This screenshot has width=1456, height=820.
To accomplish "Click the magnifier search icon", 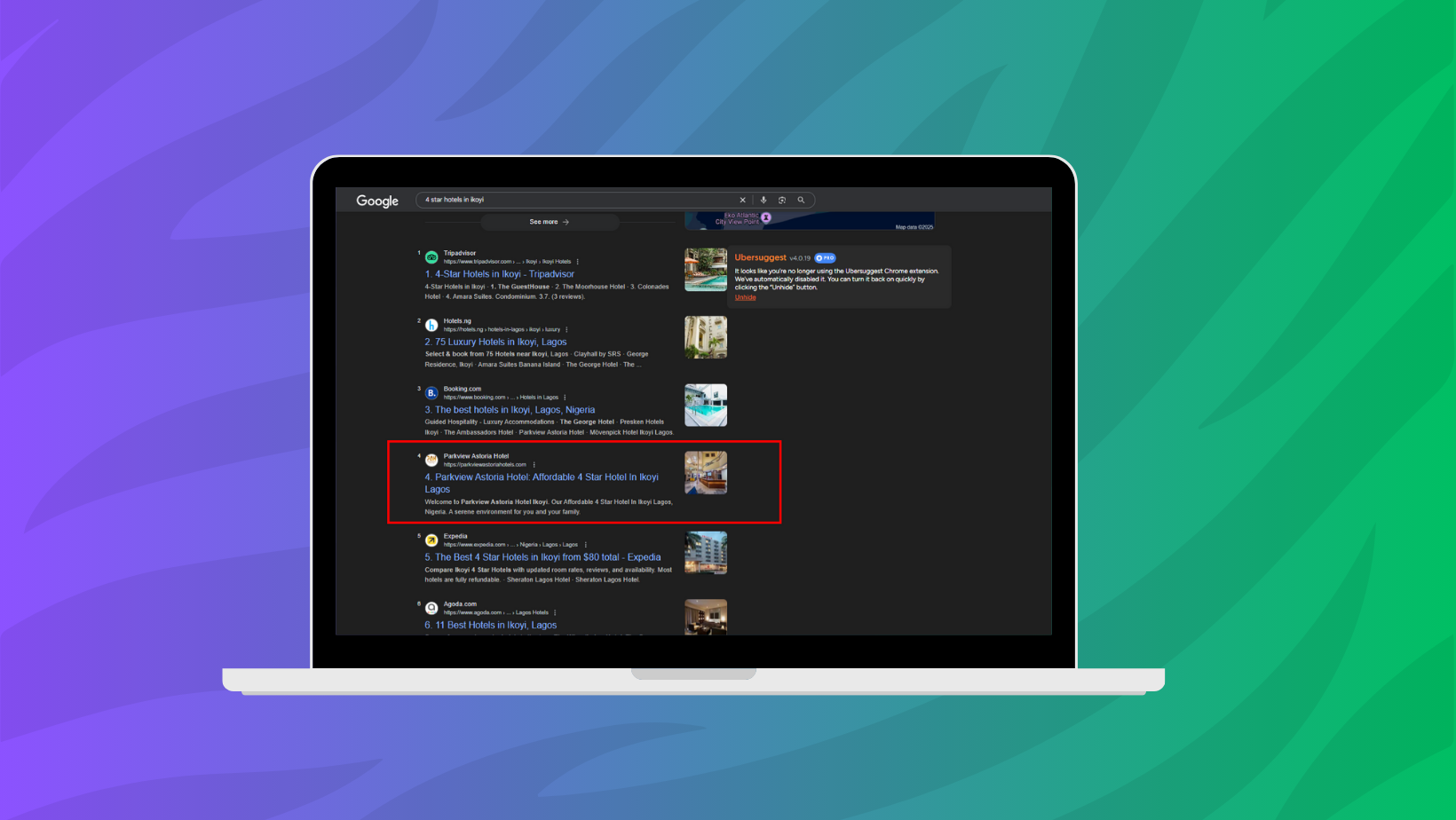I will click(x=801, y=200).
